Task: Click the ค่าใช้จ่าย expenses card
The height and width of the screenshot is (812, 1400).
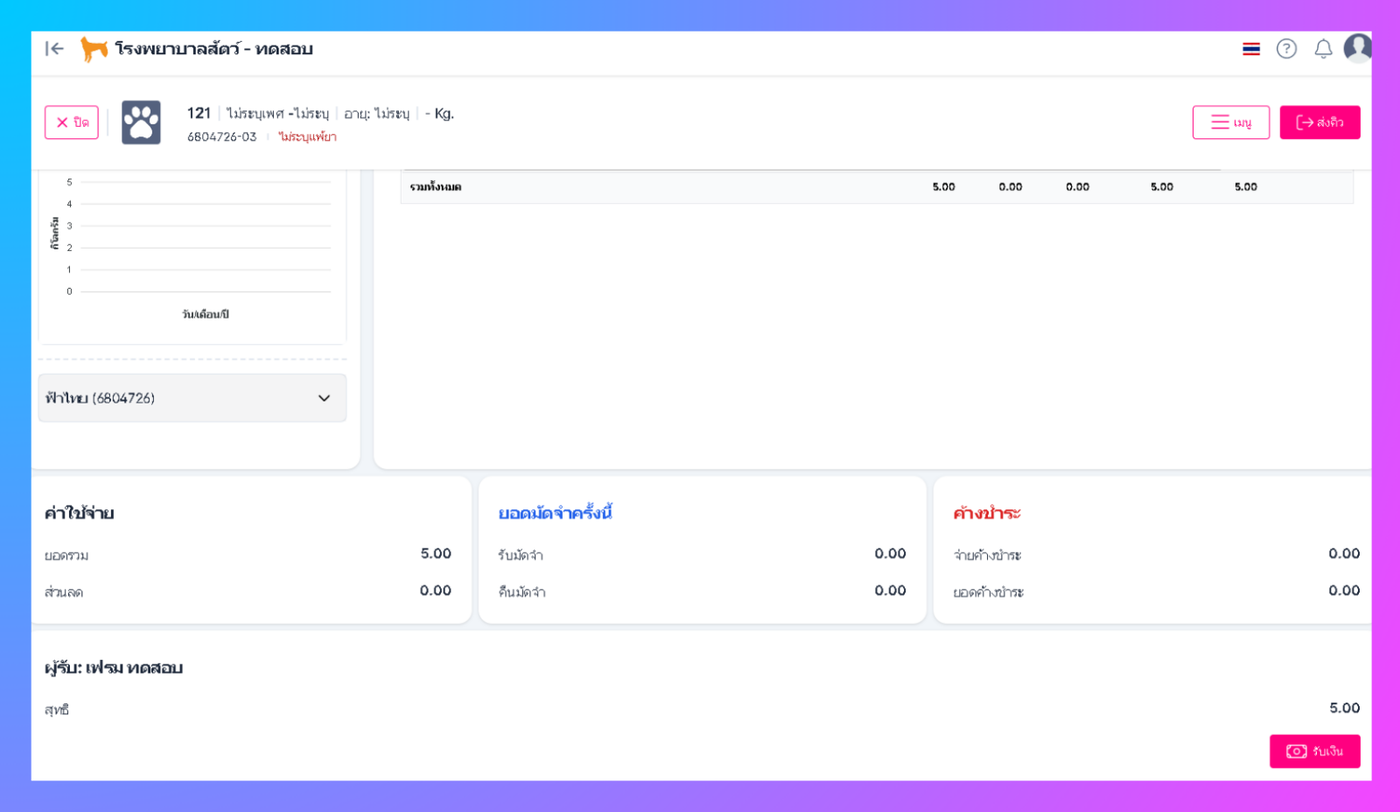Action: (251, 550)
